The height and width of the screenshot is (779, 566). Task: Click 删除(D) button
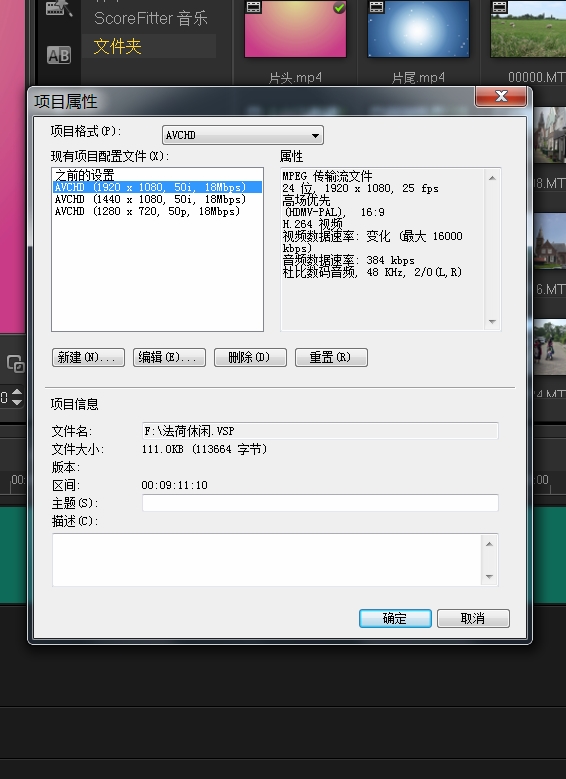pos(250,357)
